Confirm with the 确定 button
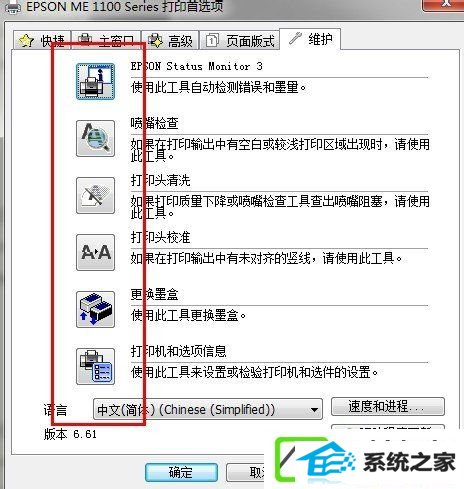 tap(181, 472)
